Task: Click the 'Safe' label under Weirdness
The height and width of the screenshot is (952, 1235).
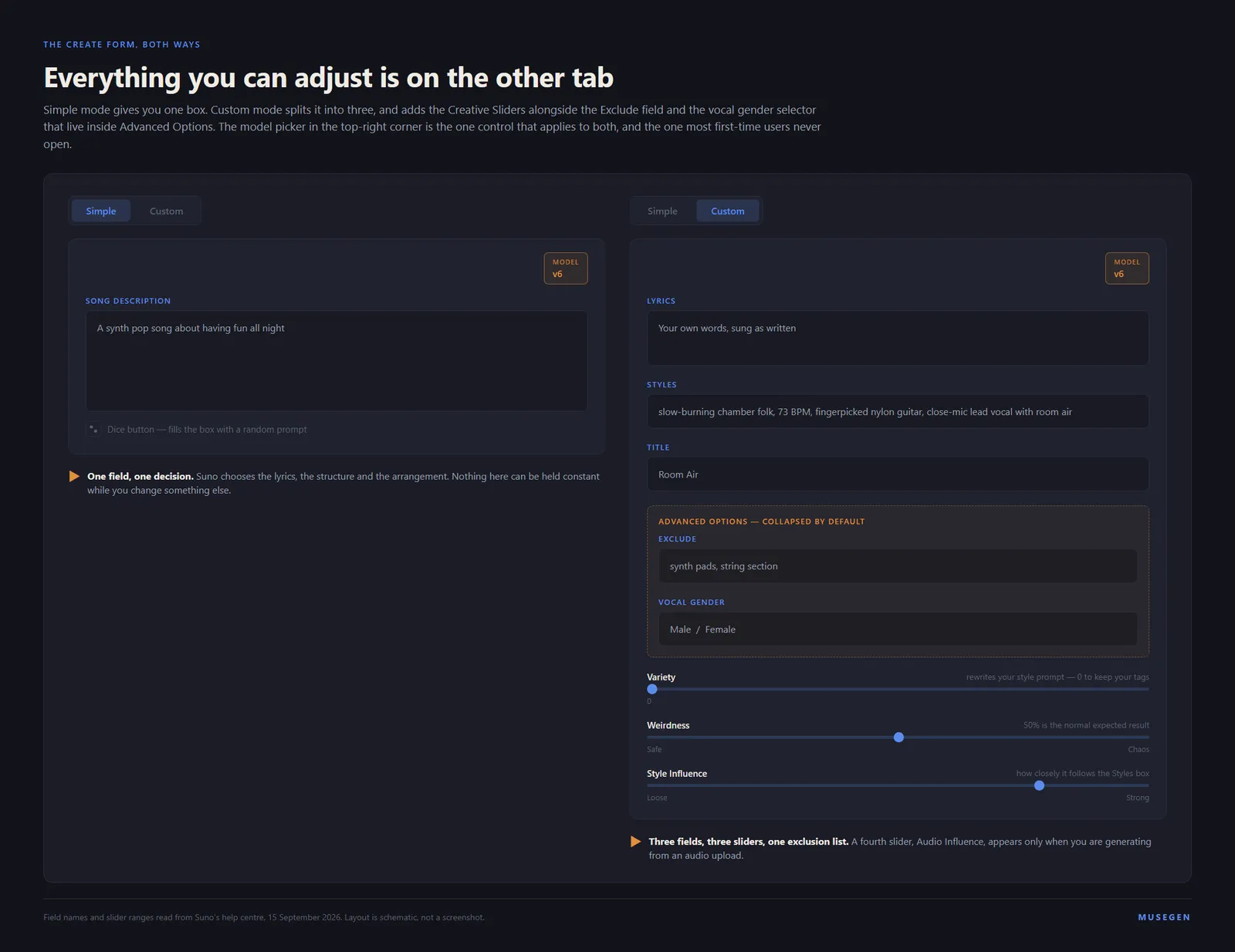Action: click(655, 749)
